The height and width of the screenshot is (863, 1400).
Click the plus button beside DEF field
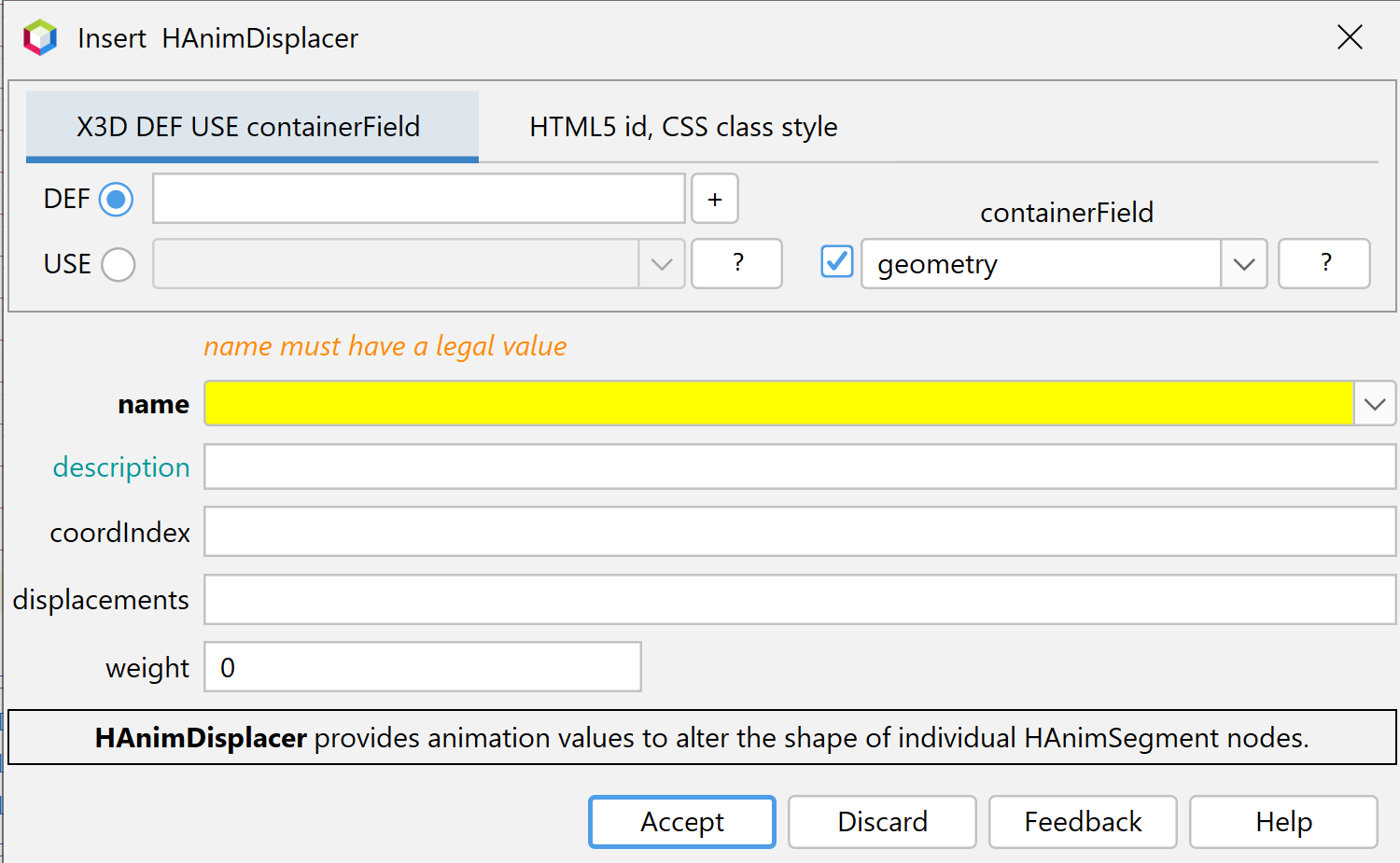tap(715, 199)
